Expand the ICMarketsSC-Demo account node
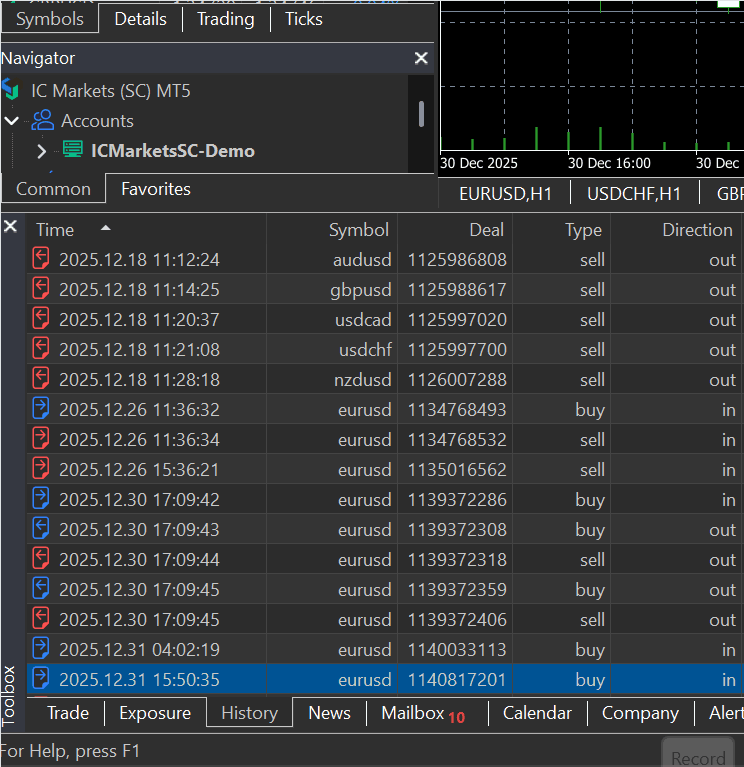 click(42, 151)
